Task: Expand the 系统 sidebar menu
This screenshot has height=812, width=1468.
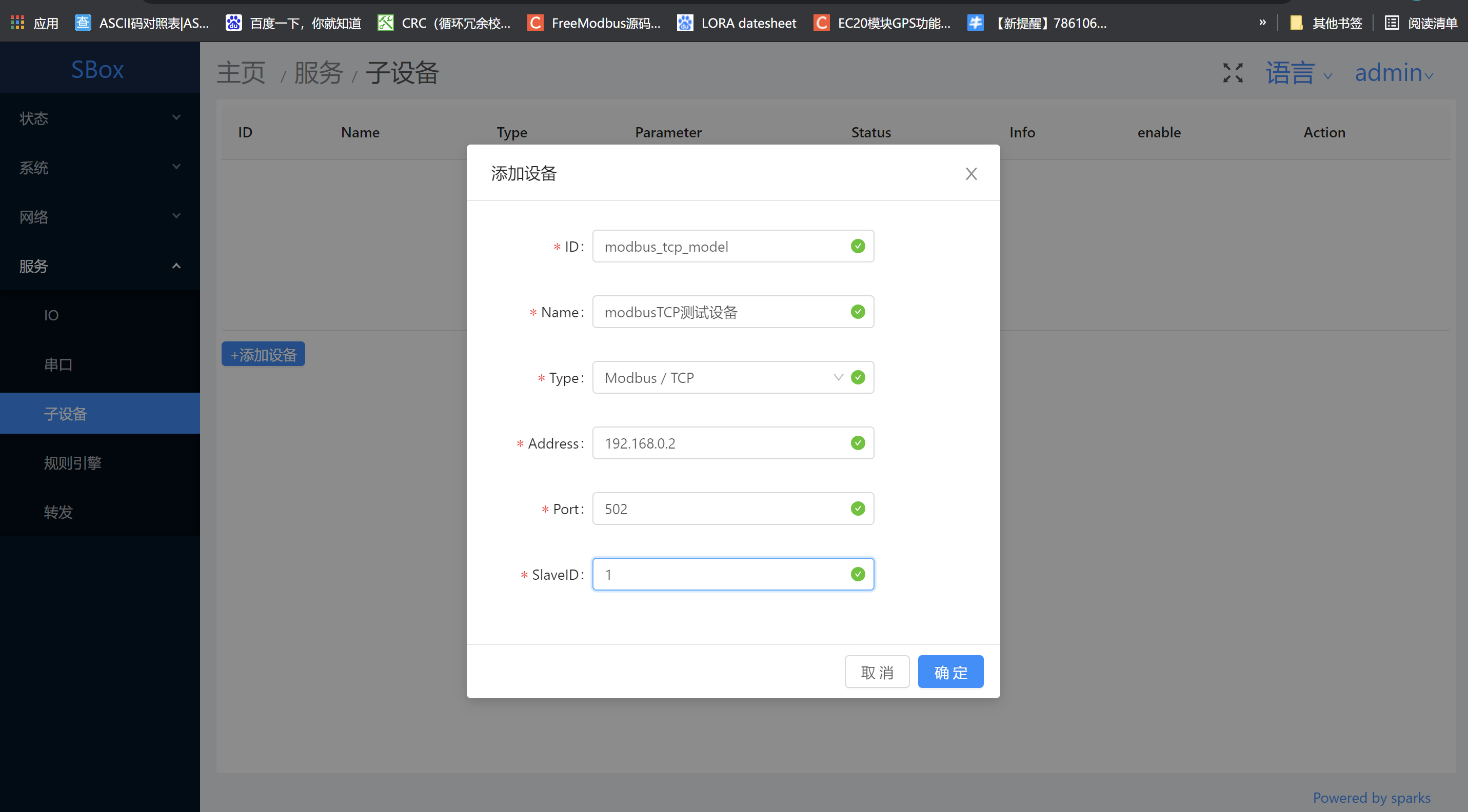Action: (100, 168)
